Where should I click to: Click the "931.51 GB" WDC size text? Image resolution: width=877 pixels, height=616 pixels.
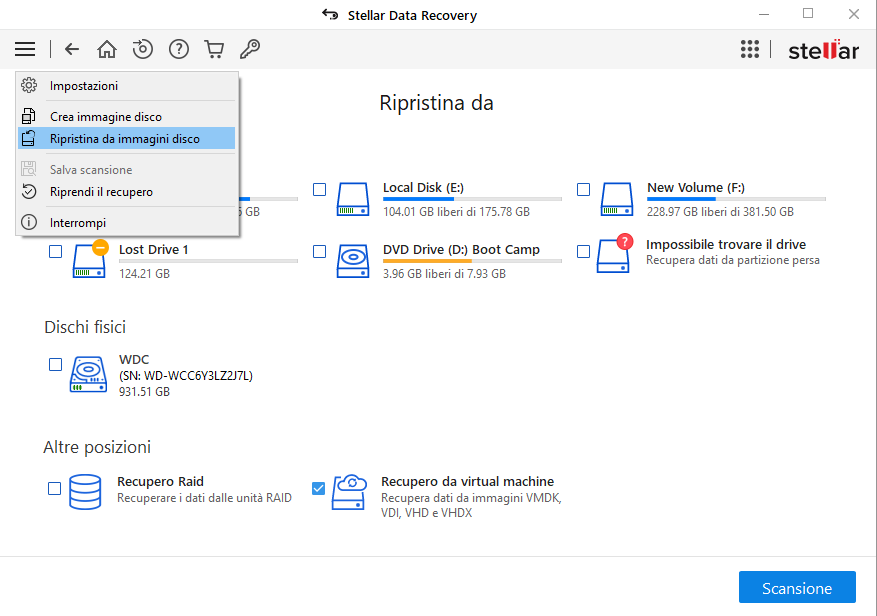click(x=144, y=392)
